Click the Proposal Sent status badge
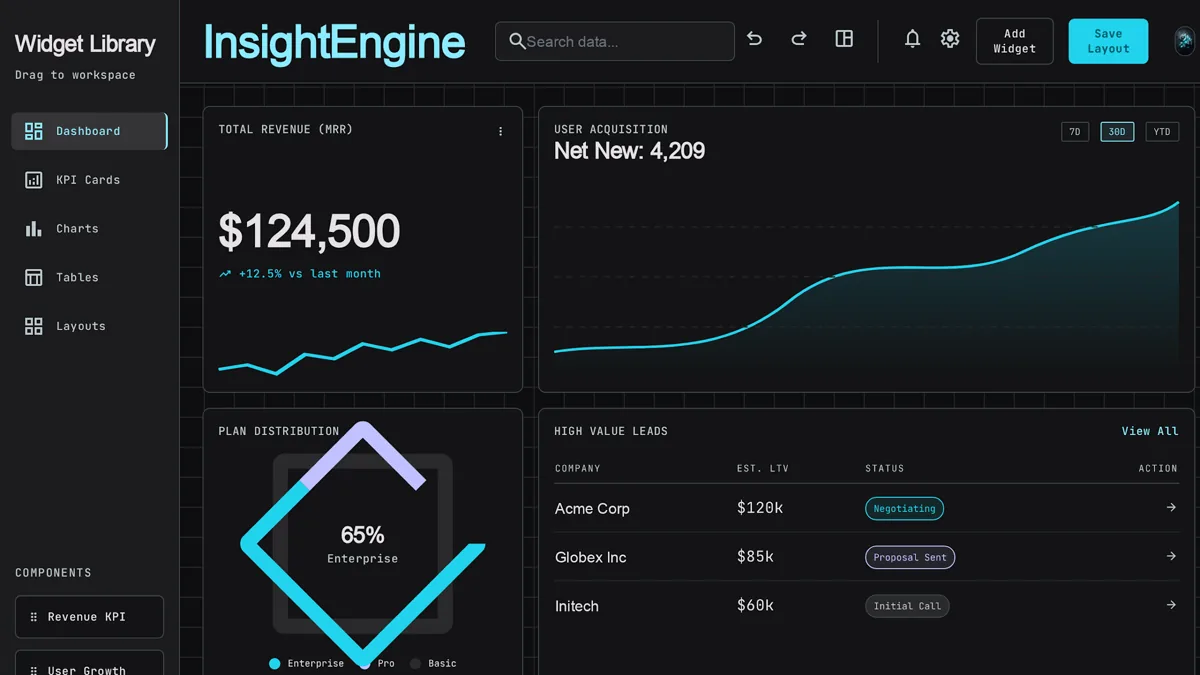The image size is (1200, 675). [x=910, y=557]
